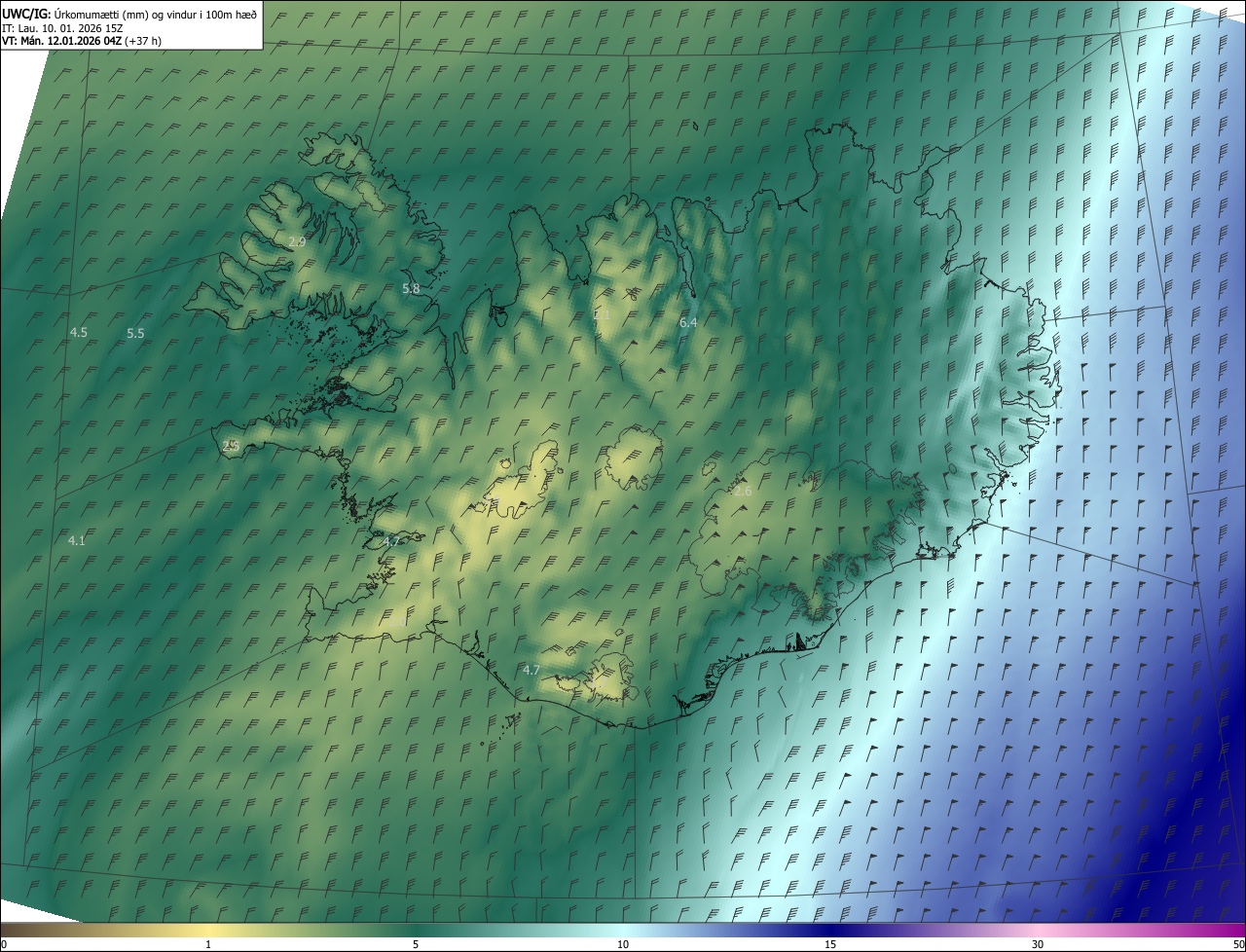Screen dimensions: 1246x952
Task: Click the 2.1 value label in north Iceland
Action: tap(602, 314)
